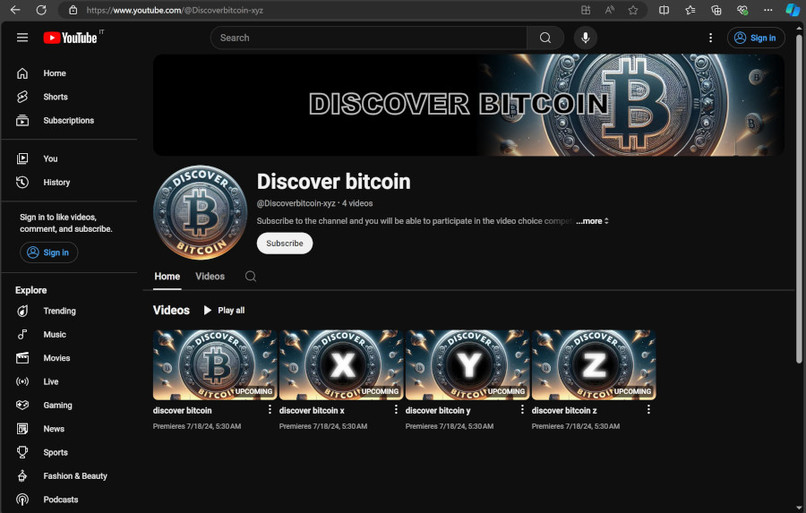The image size is (806, 513).
Task: Open options for 'discover bitcoin y' video
Action: (x=522, y=409)
